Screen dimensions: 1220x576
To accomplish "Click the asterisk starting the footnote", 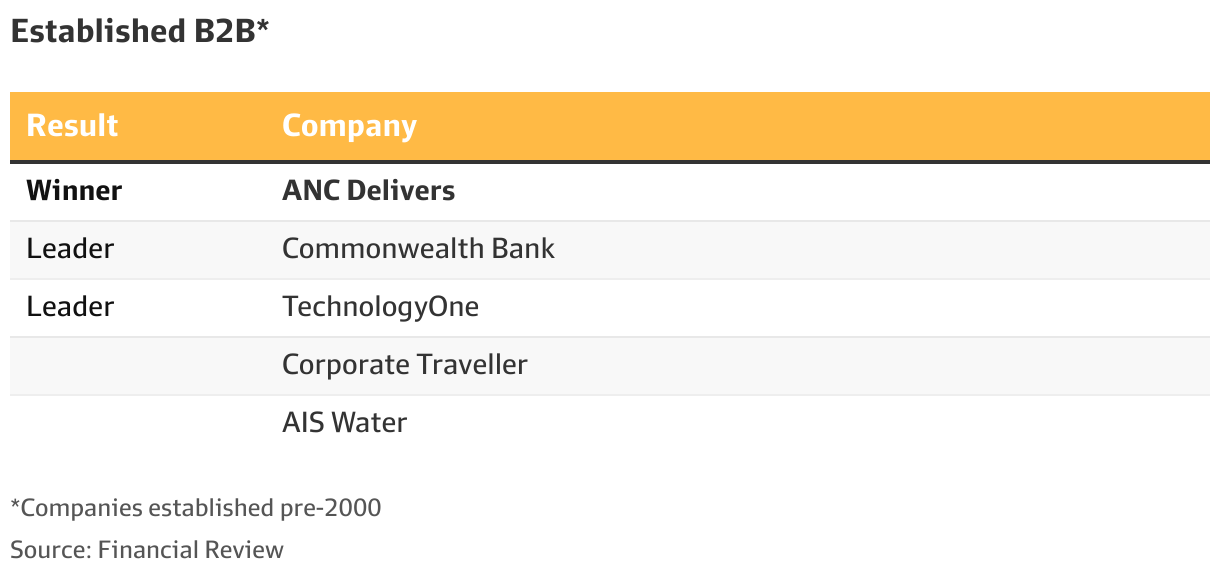I will pos(15,505).
